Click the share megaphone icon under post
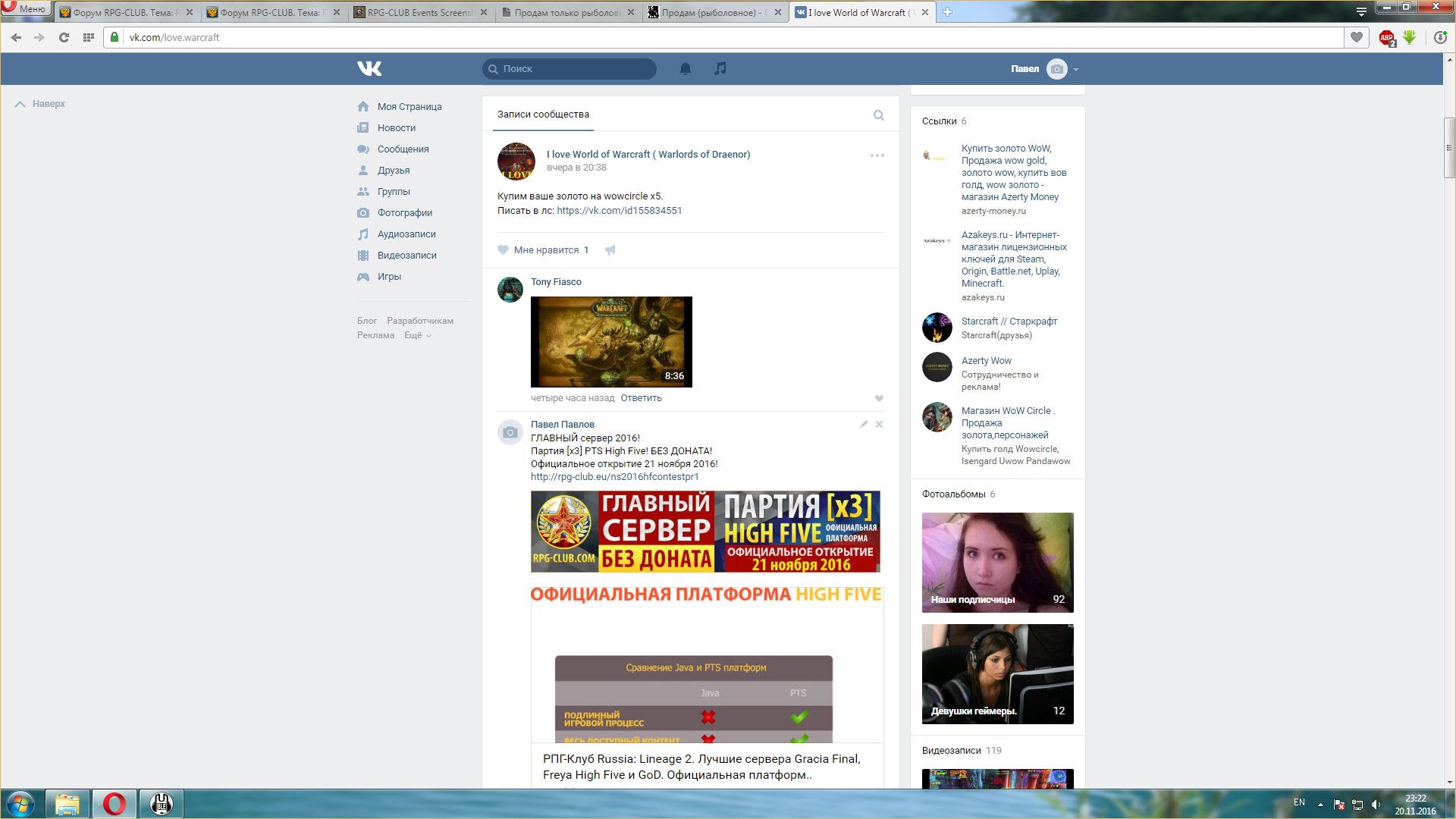This screenshot has height=819, width=1456. 610,250
